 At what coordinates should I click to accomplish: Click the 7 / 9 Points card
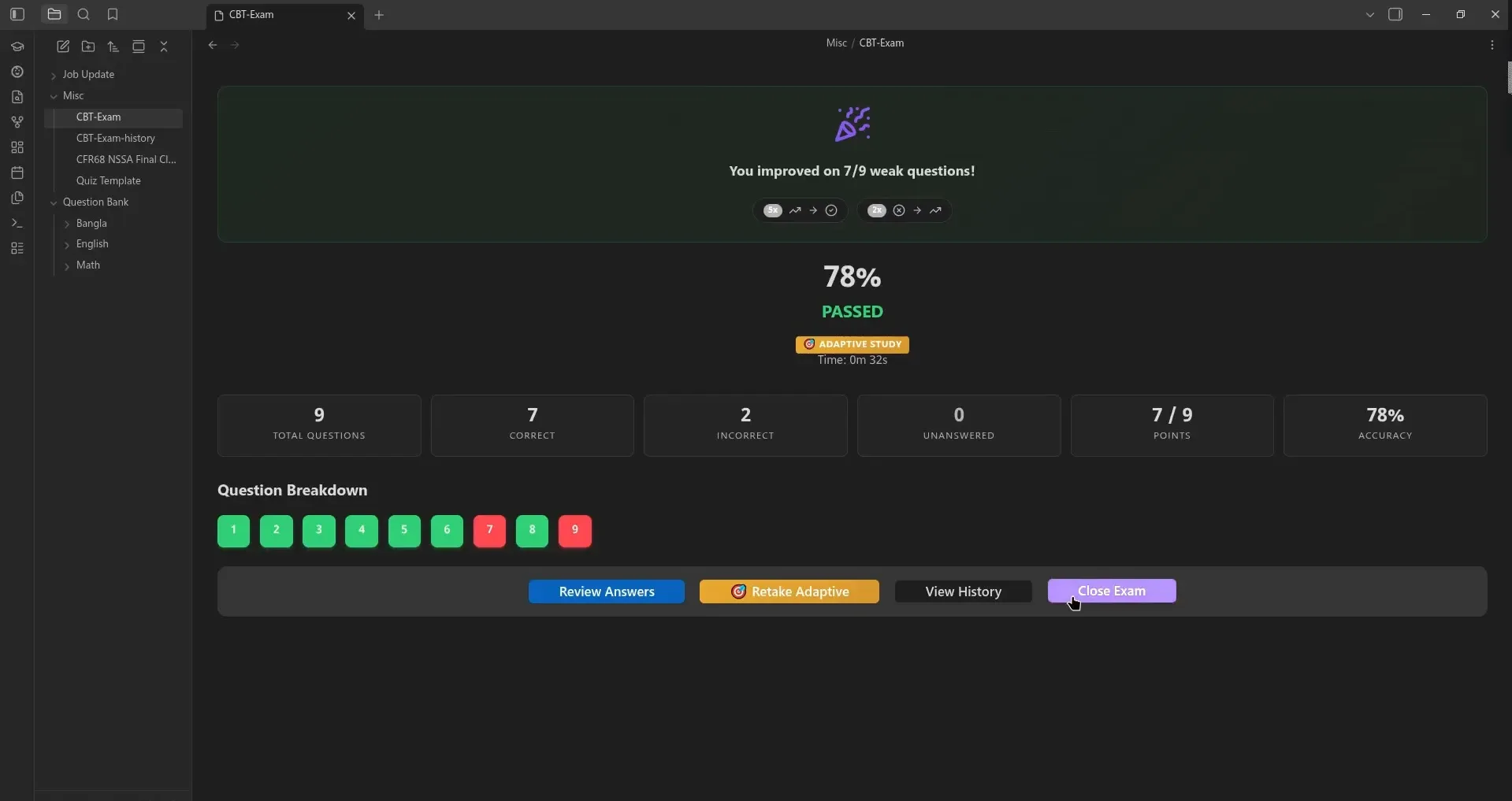pyautogui.click(x=1172, y=425)
